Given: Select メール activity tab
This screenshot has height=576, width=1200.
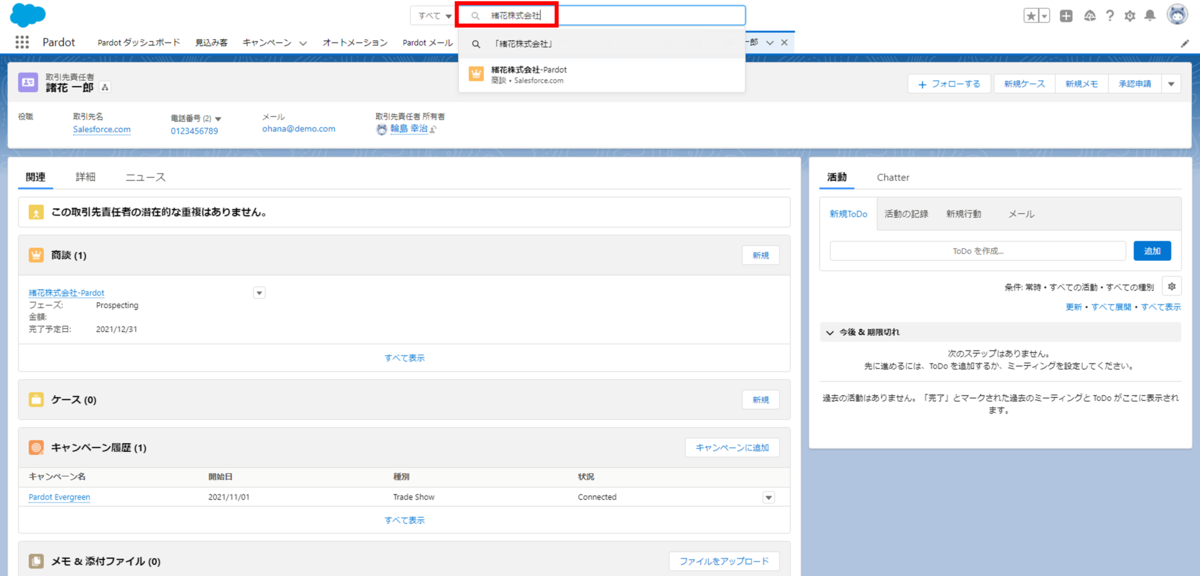Looking at the screenshot, I should [x=1021, y=214].
